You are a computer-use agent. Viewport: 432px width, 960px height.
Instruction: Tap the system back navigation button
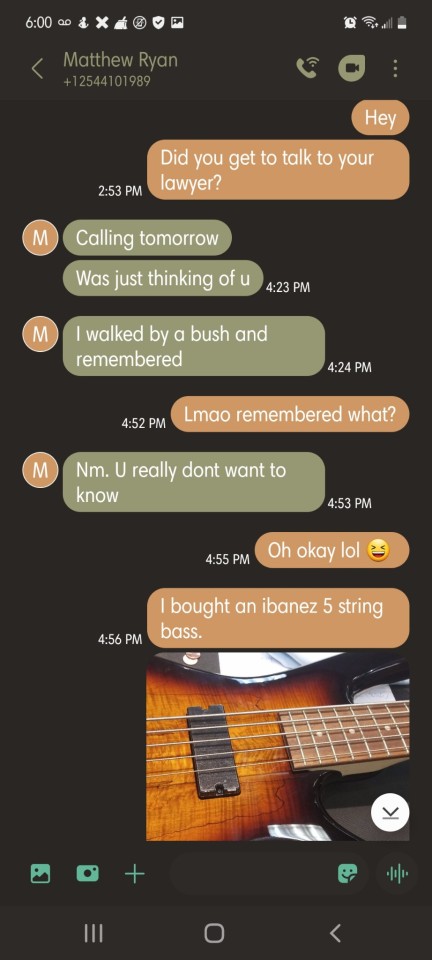tap(335, 933)
